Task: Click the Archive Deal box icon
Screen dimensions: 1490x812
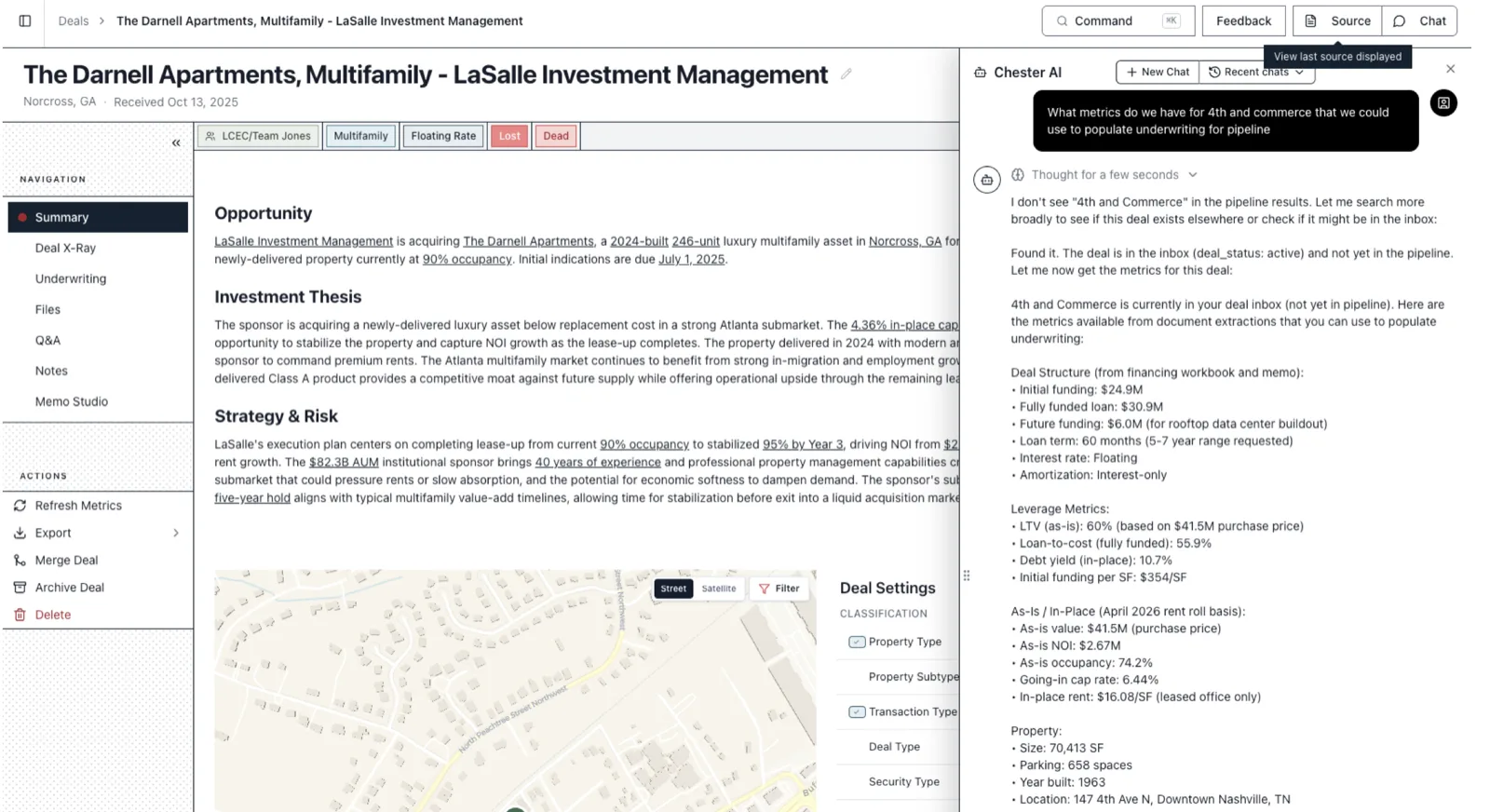Action: [x=20, y=588]
